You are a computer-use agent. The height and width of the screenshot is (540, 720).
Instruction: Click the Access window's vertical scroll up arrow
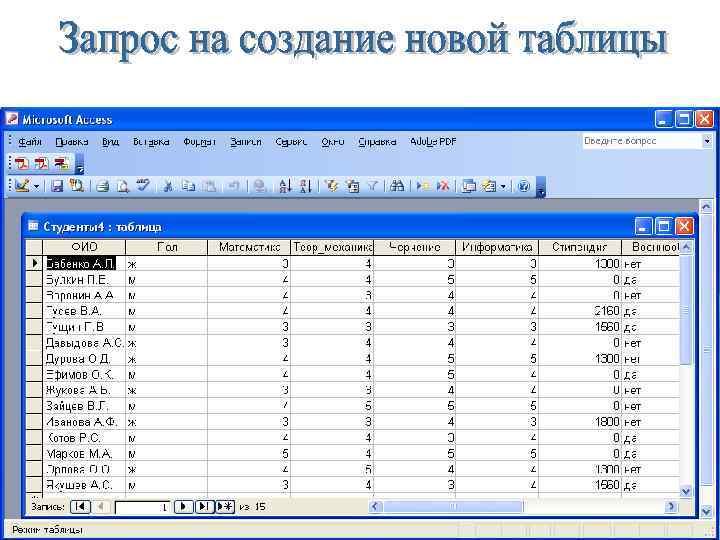pyautogui.click(x=706, y=207)
